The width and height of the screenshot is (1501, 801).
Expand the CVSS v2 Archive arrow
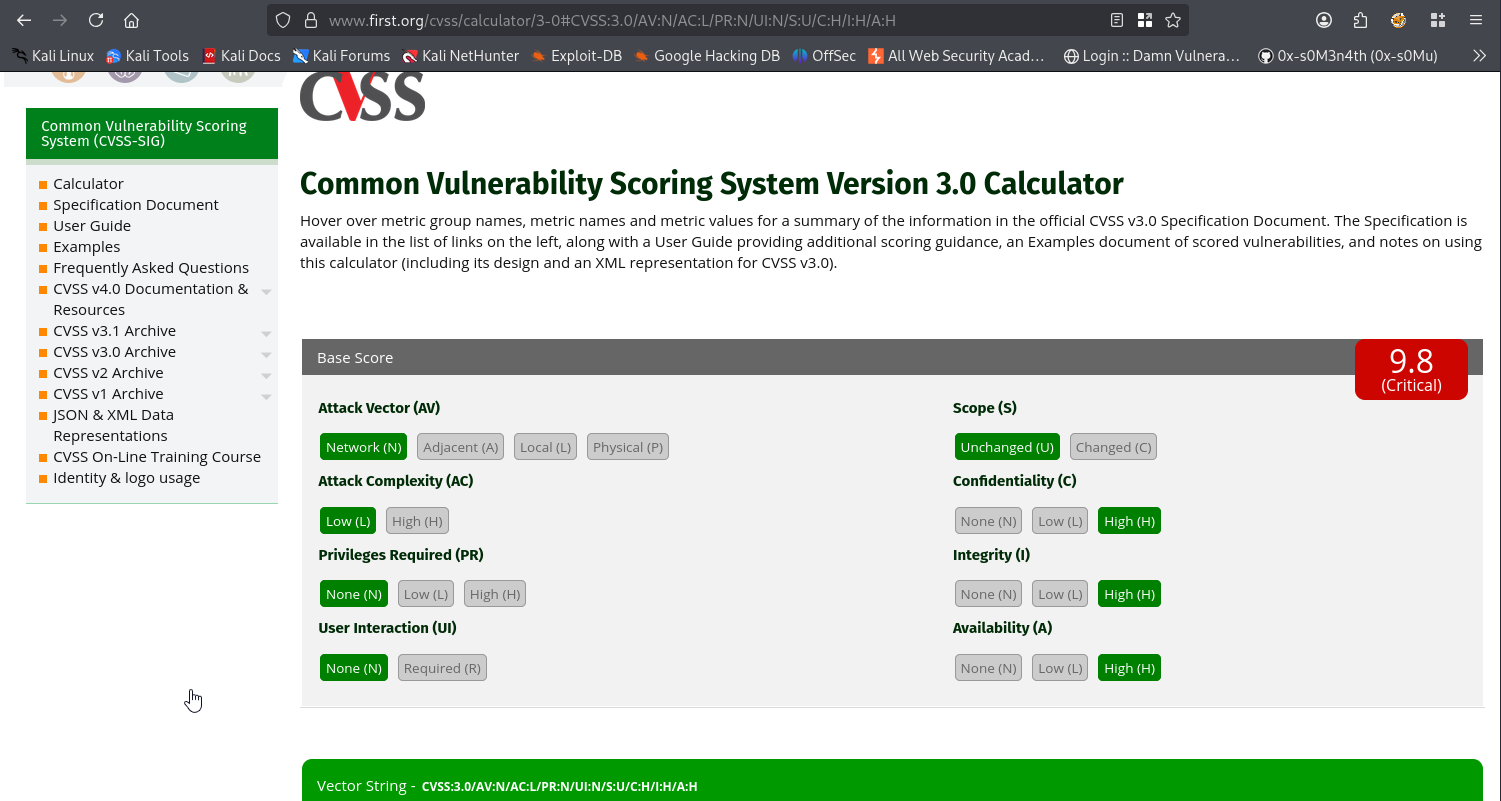(266, 375)
